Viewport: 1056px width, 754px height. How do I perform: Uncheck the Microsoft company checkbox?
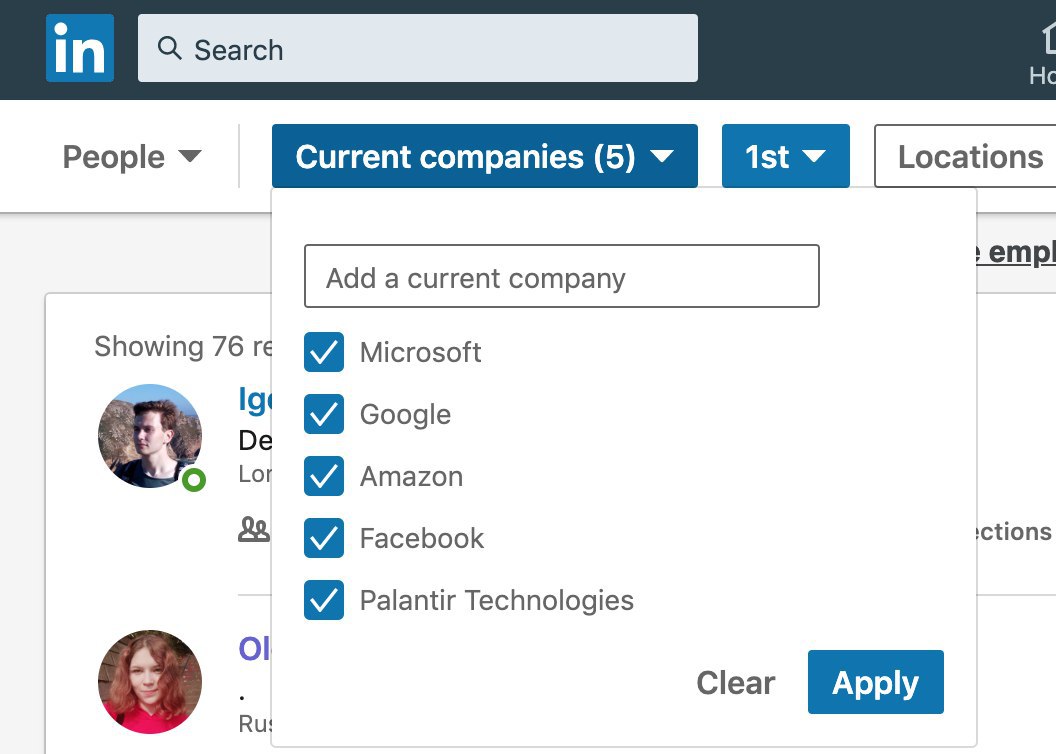(324, 352)
